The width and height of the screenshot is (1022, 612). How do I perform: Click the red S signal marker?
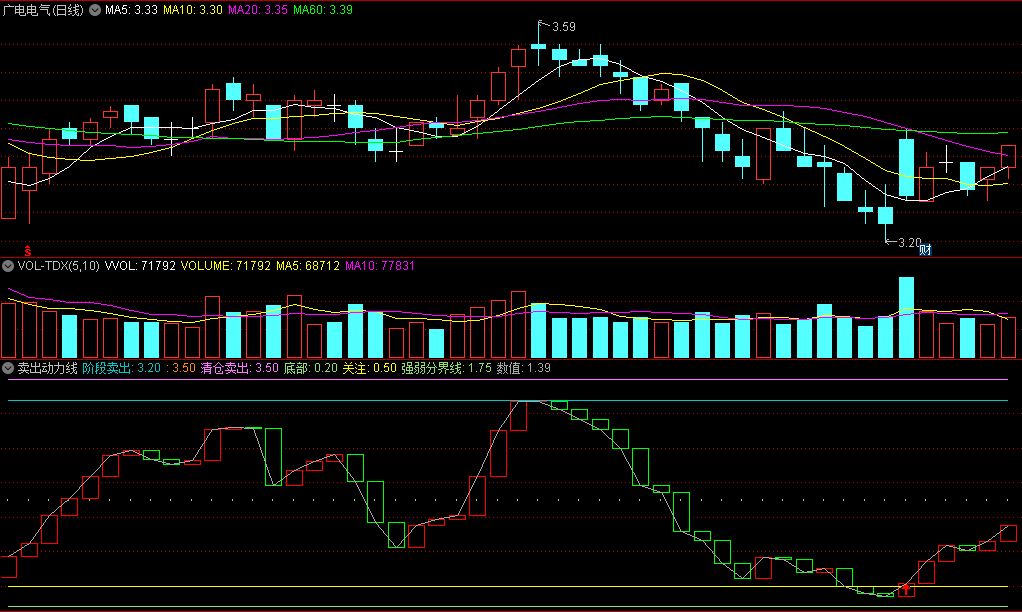point(28,251)
